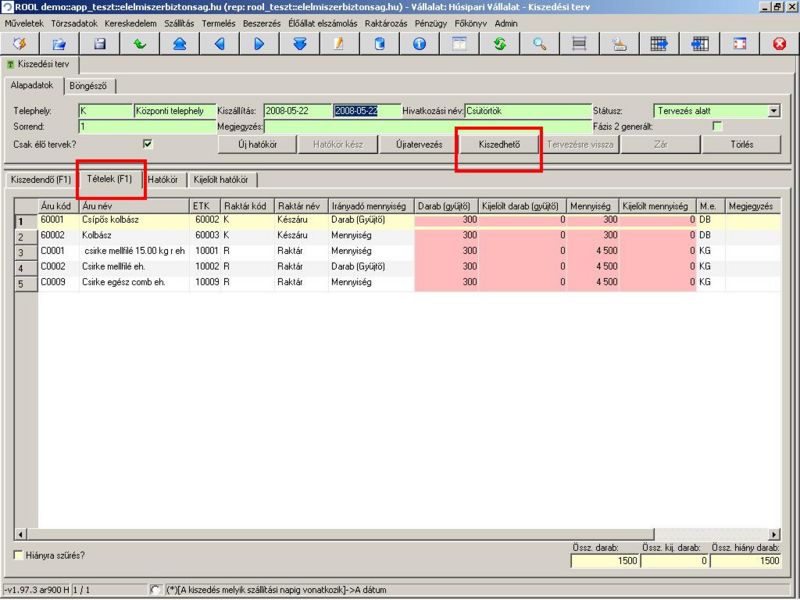Go to next record with right arrow
The image size is (800, 600).
(x=259, y=44)
